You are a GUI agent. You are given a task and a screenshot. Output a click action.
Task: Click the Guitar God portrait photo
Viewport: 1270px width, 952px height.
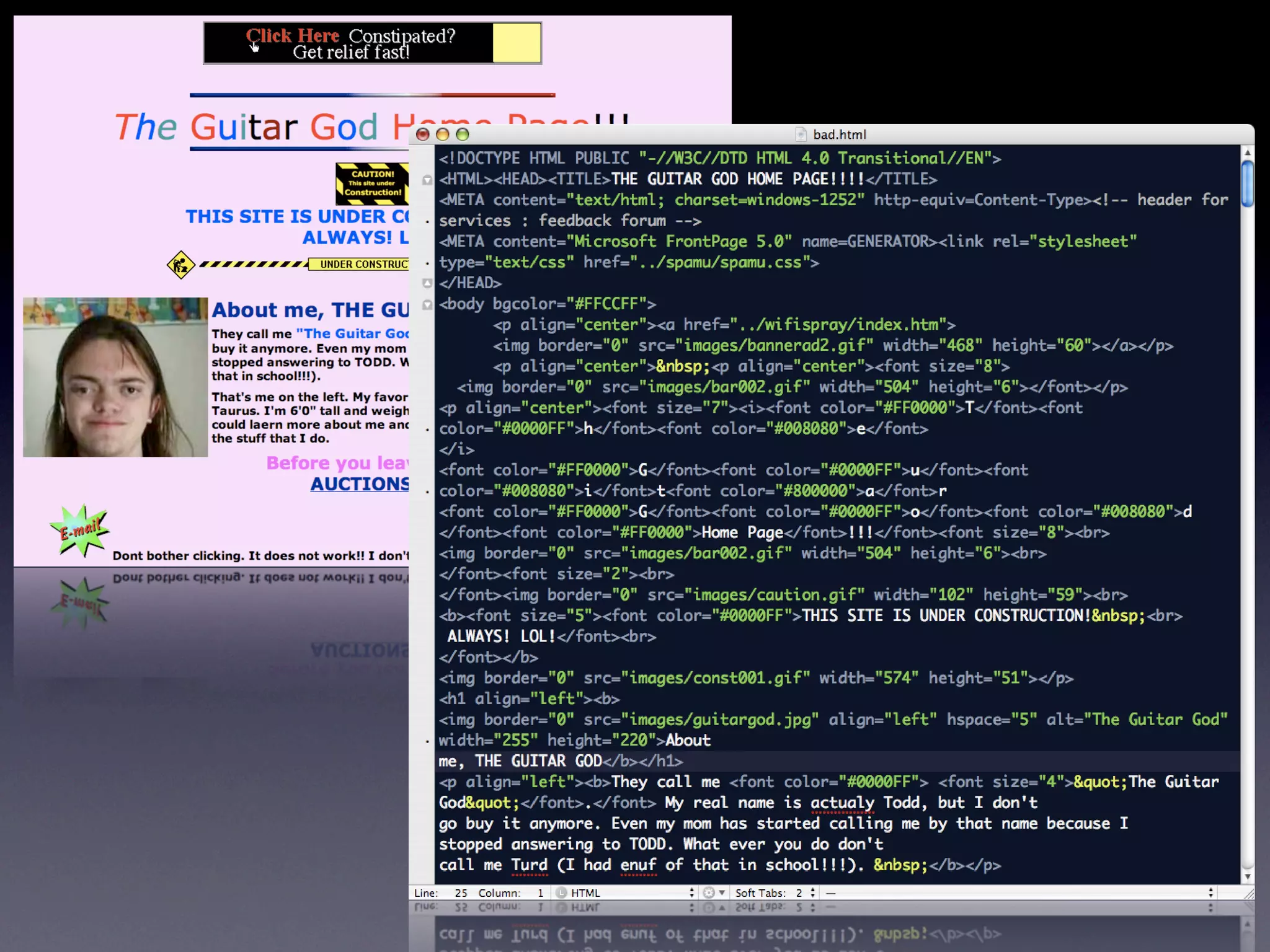point(115,377)
